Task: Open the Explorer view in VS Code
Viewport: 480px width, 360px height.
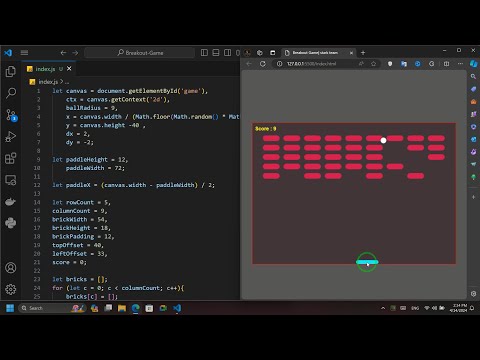Action: 11,71
